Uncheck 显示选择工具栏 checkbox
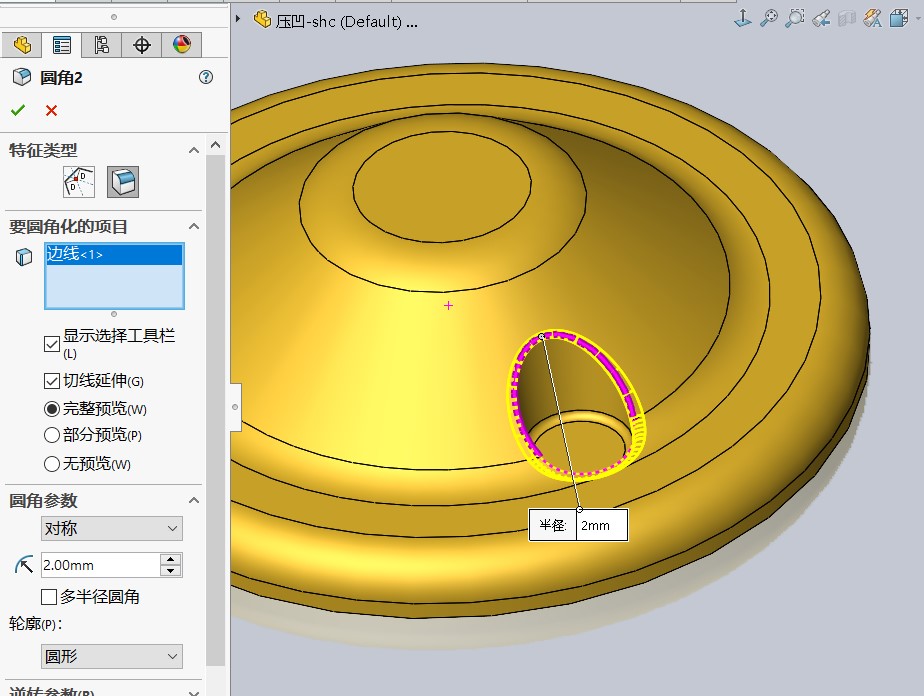 pos(52,343)
